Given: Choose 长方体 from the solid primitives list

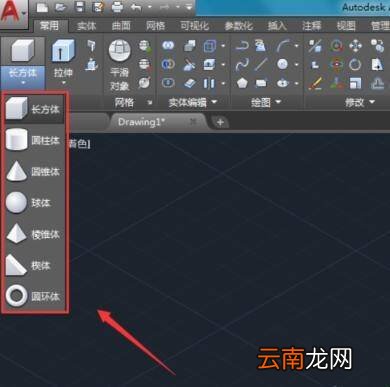Looking at the screenshot, I should 34,109.
